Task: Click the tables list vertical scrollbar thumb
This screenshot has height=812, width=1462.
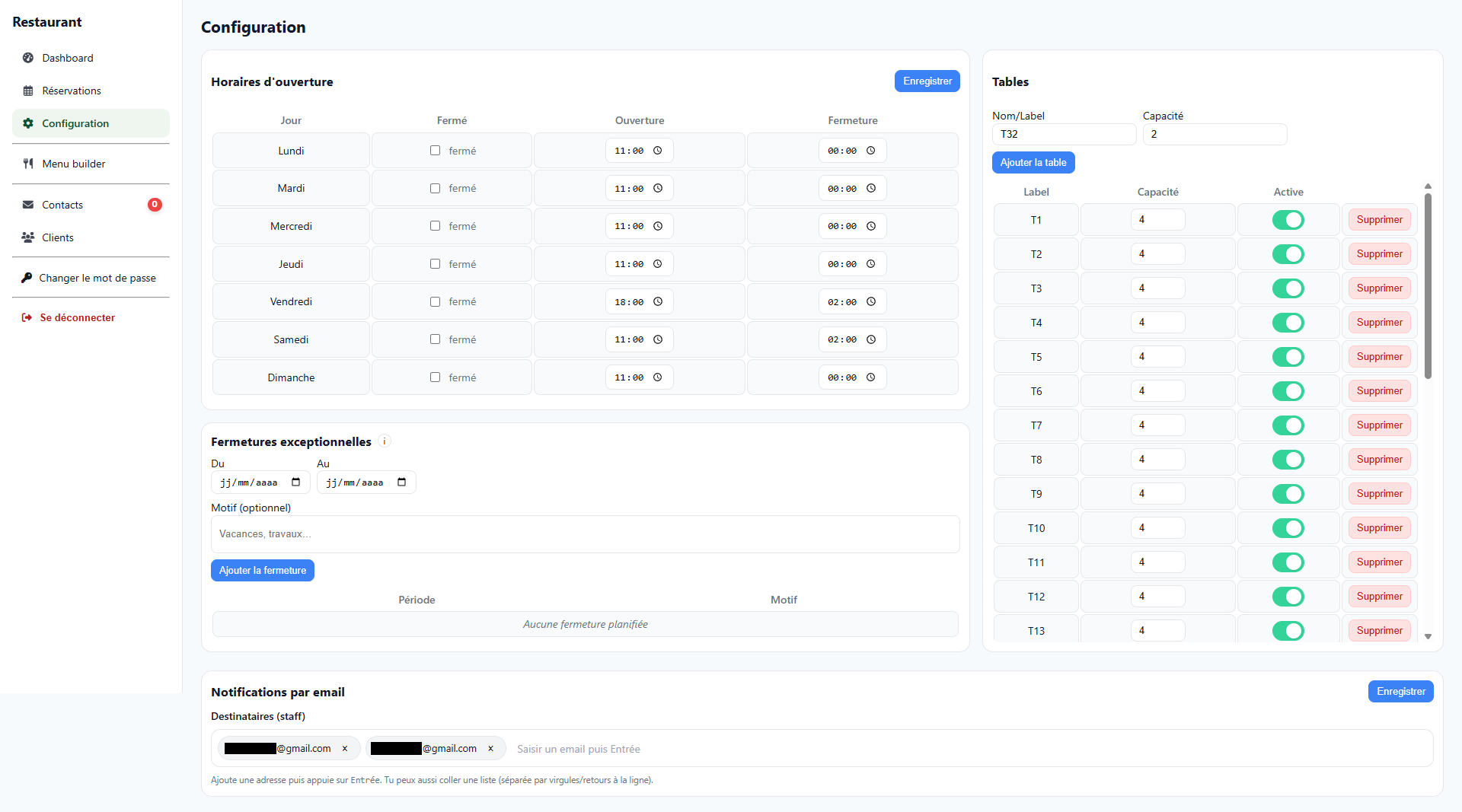Action: [1428, 285]
